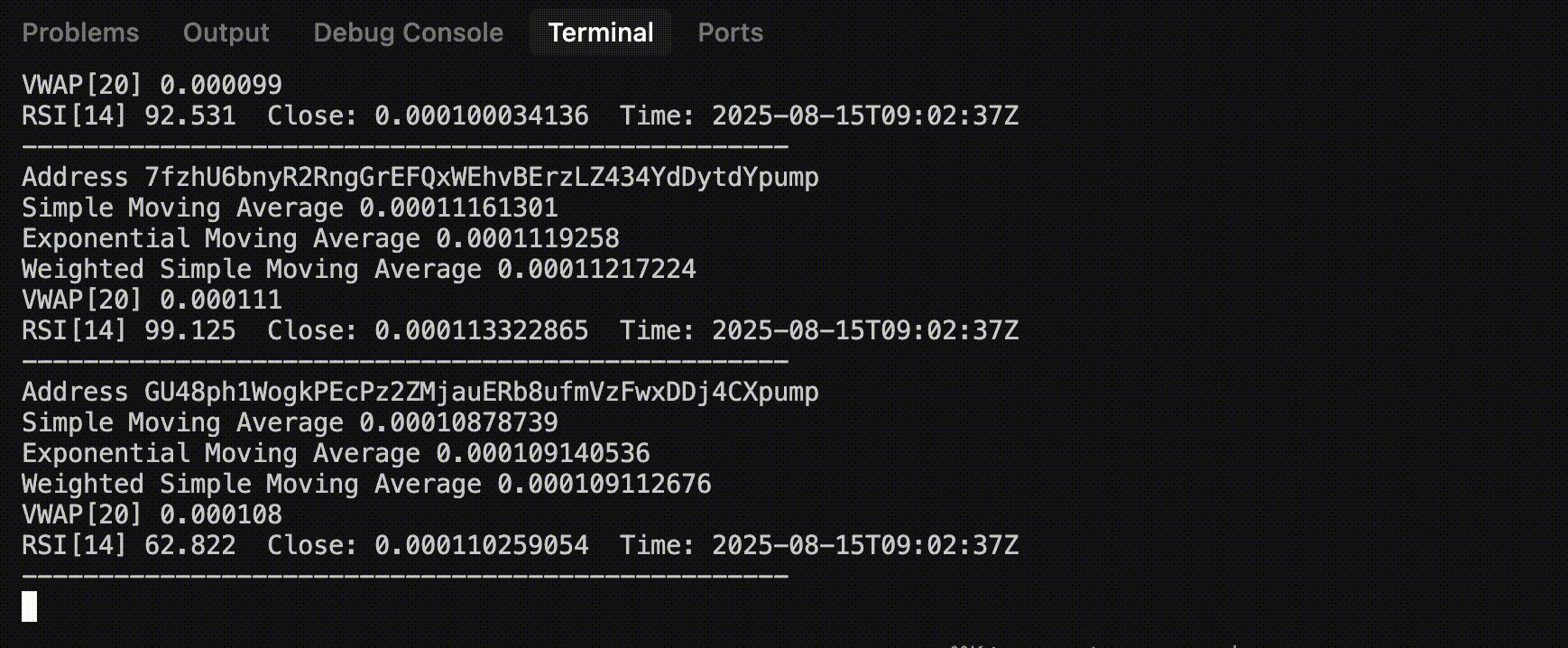Click Close value 0.000110259054
Screen dimensions: 1568x648
(482, 545)
